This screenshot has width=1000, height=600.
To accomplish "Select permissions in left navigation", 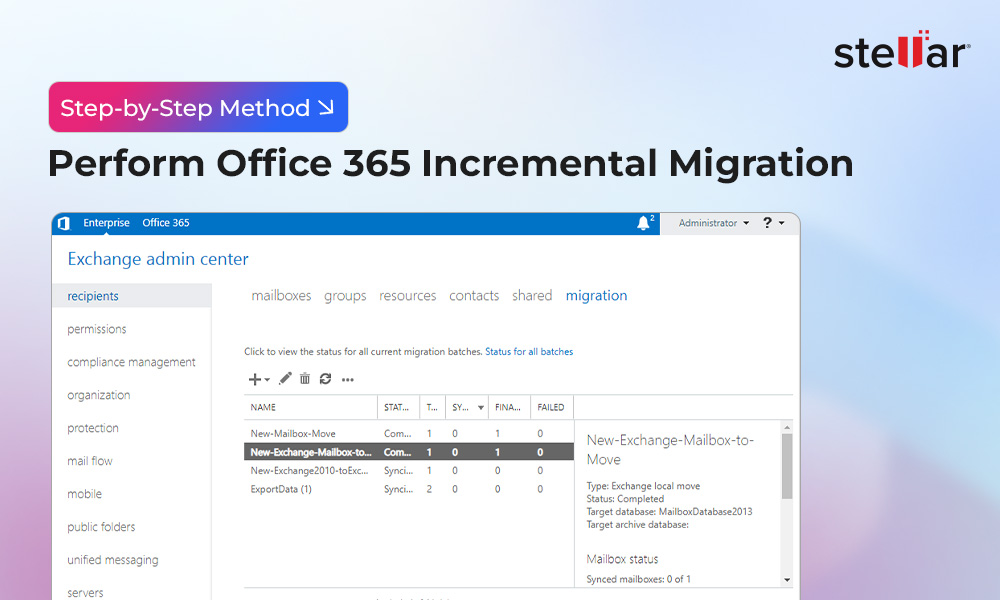I will [x=97, y=329].
